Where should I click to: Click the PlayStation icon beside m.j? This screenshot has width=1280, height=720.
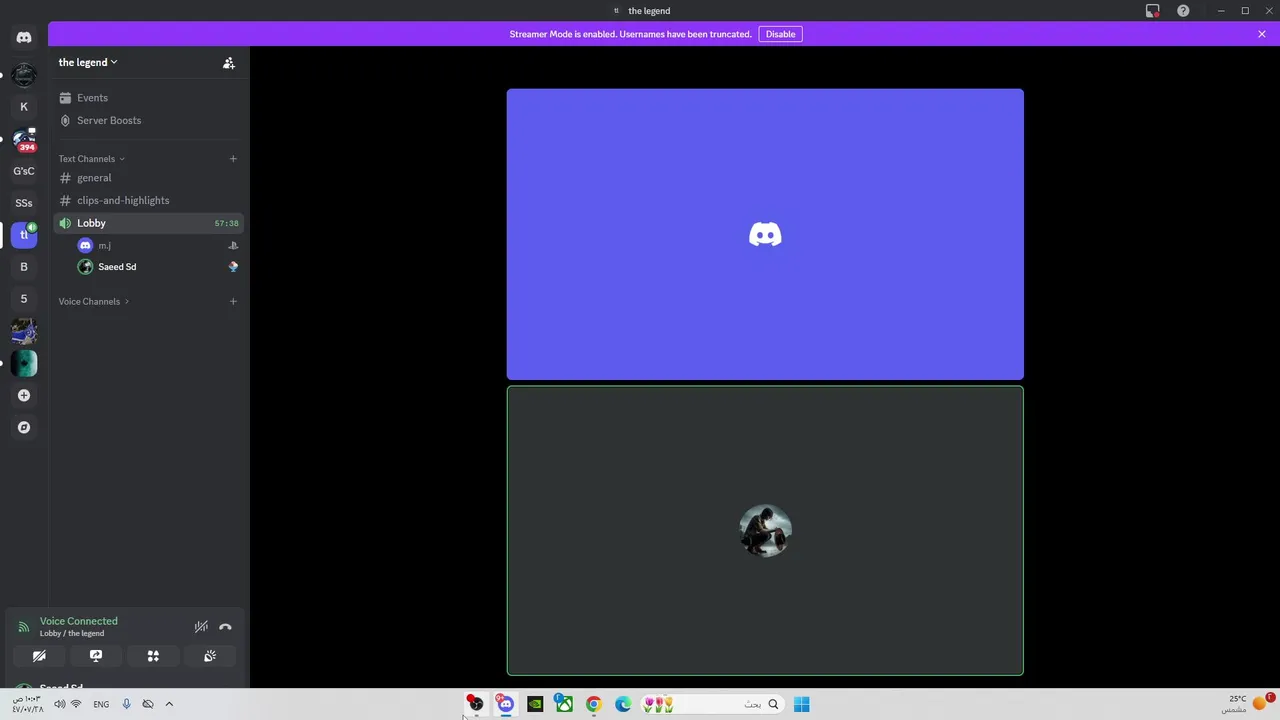(233, 245)
